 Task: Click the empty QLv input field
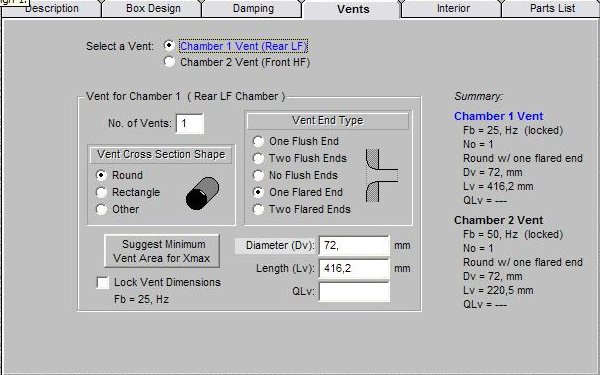[354, 292]
